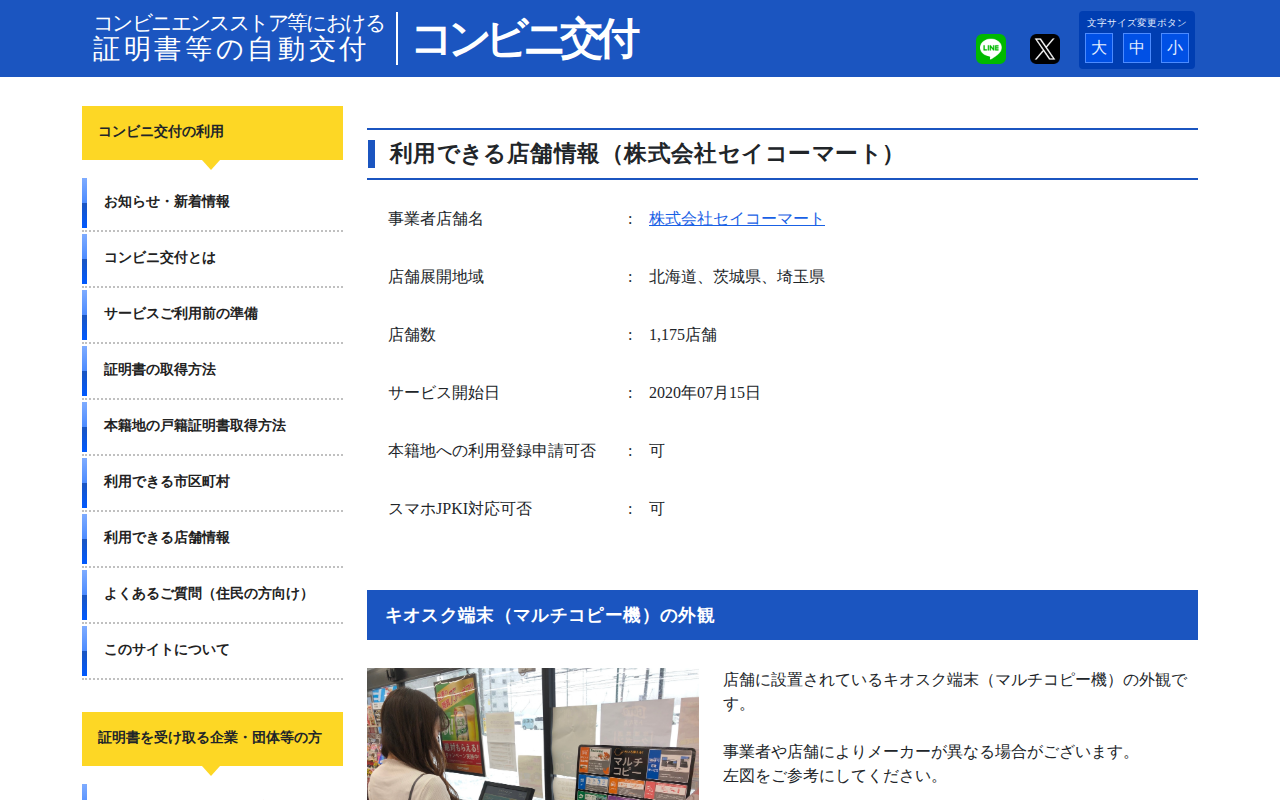Screen dimensions: 1280x800
Task: Open お知らせ・新着情報 menu item
Action: click(212, 203)
